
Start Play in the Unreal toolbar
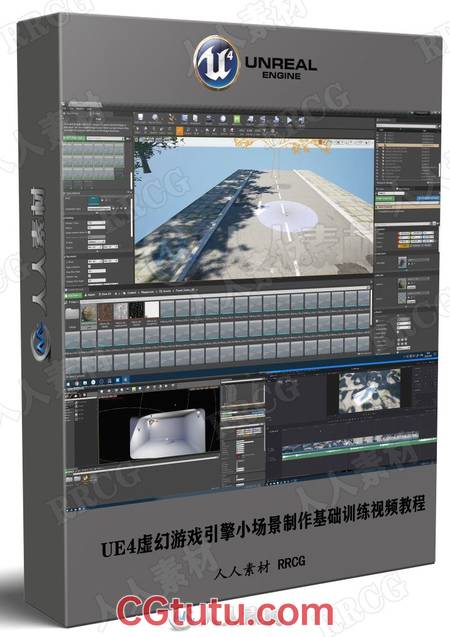tap(289, 120)
